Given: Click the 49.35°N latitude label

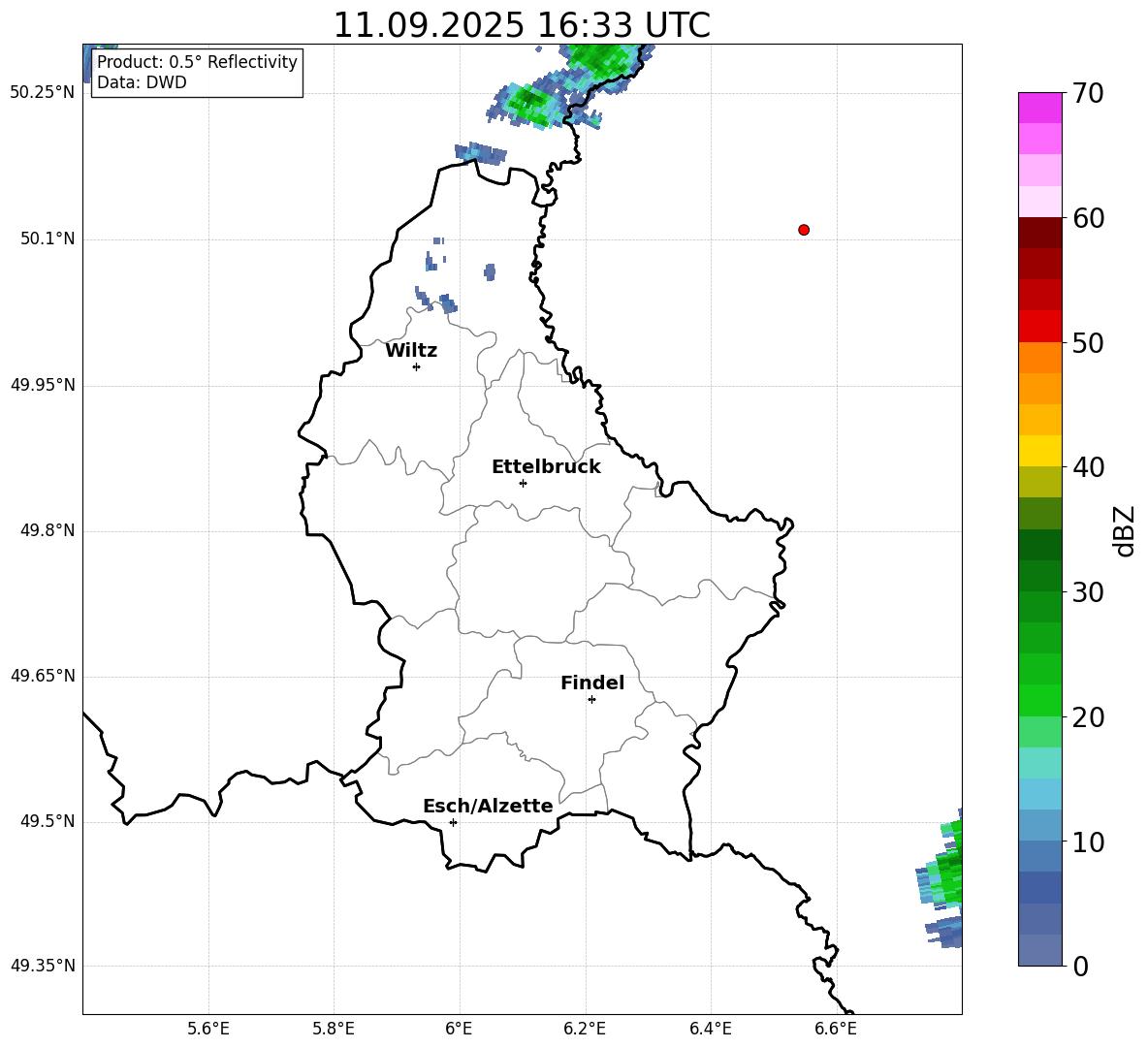Looking at the screenshot, I should (43, 966).
